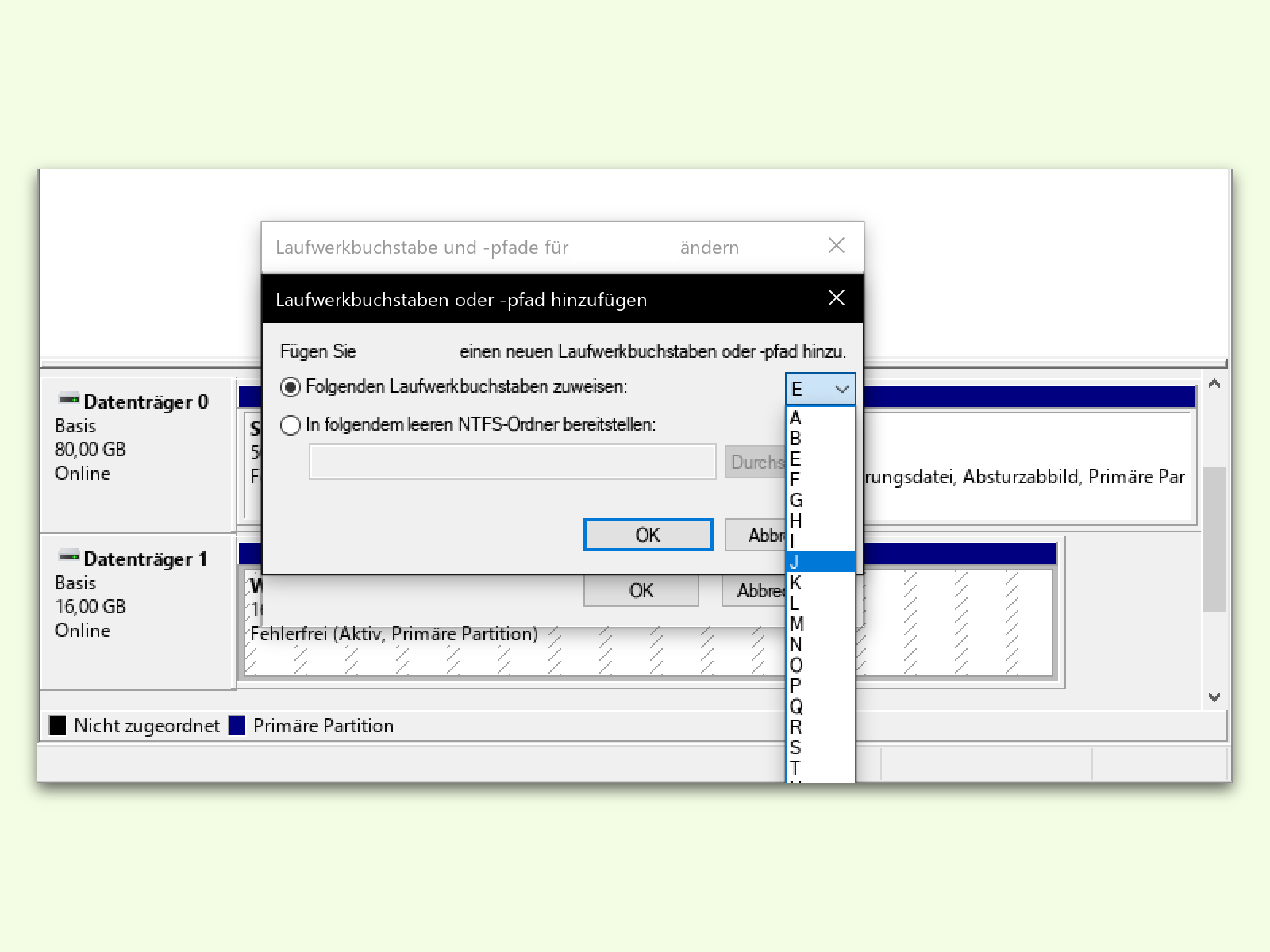This screenshot has height=952, width=1270.
Task: Pick drive letter K in the list
Action: coord(821,583)
